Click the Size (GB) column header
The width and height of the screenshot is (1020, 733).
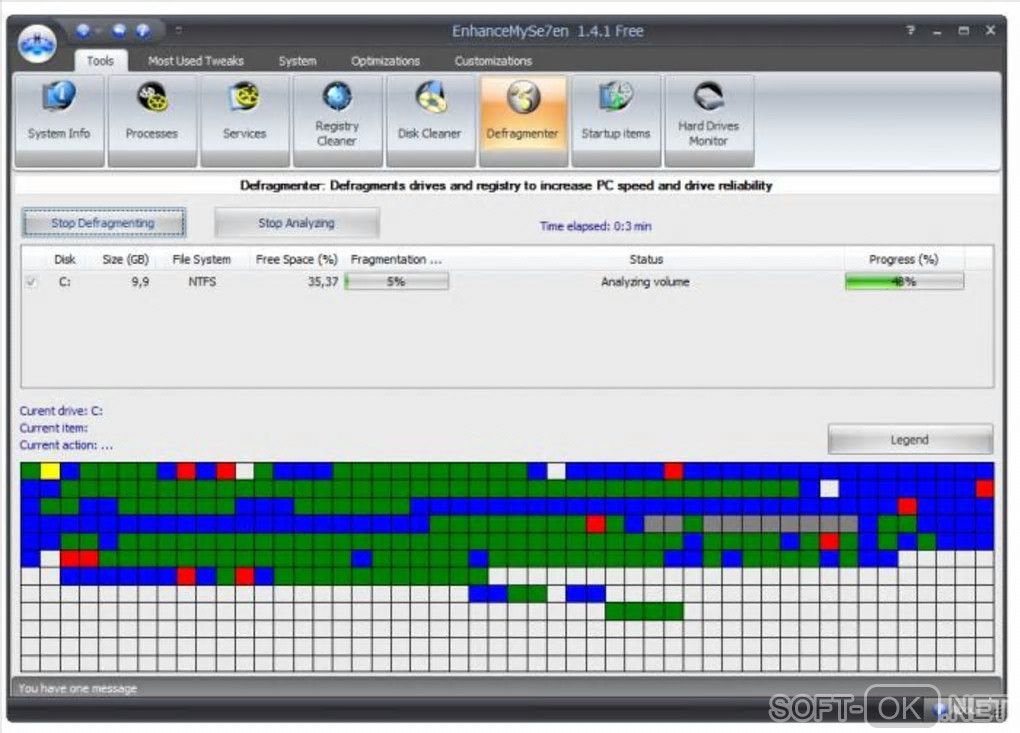126,260
